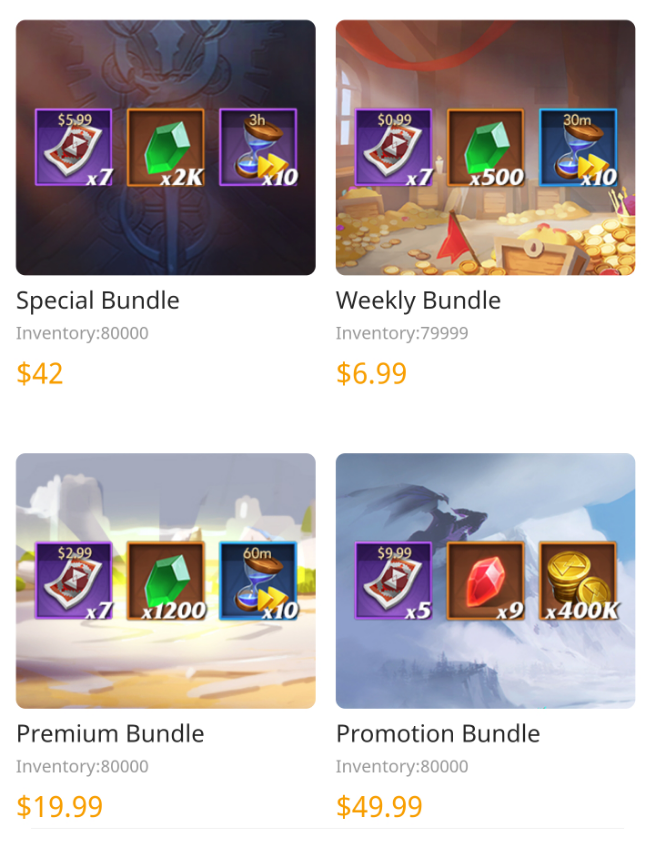Click the 60m speedup hourglass icon
The image size is (654, 848).
coord(258,581)
